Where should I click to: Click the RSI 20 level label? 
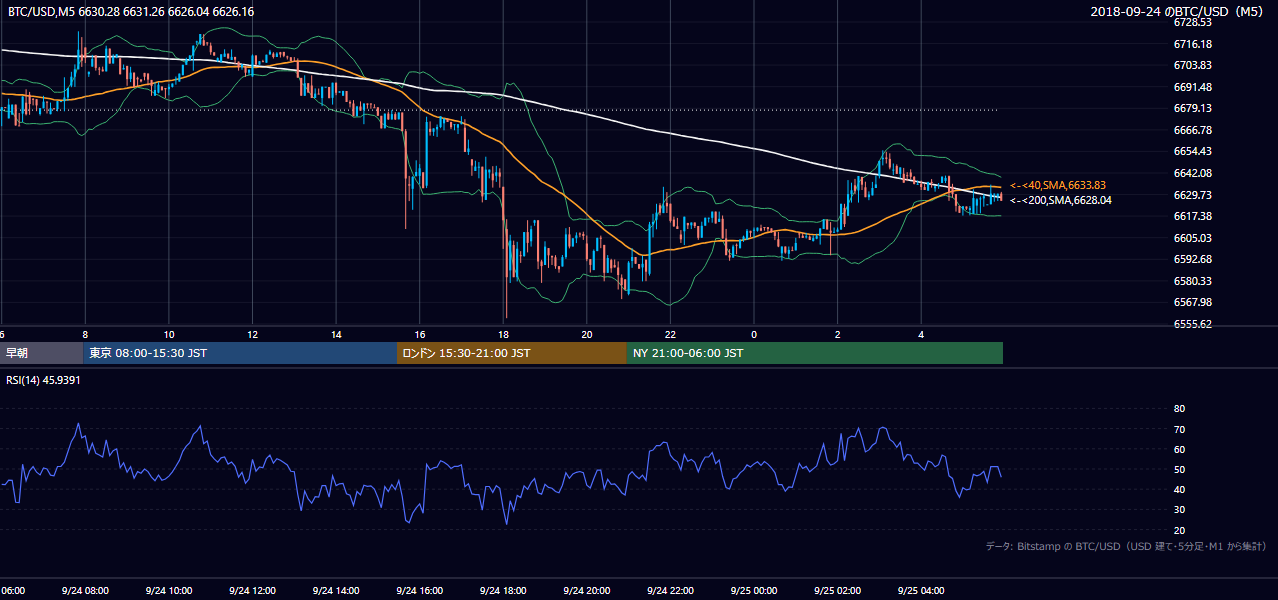(1180, 530)
